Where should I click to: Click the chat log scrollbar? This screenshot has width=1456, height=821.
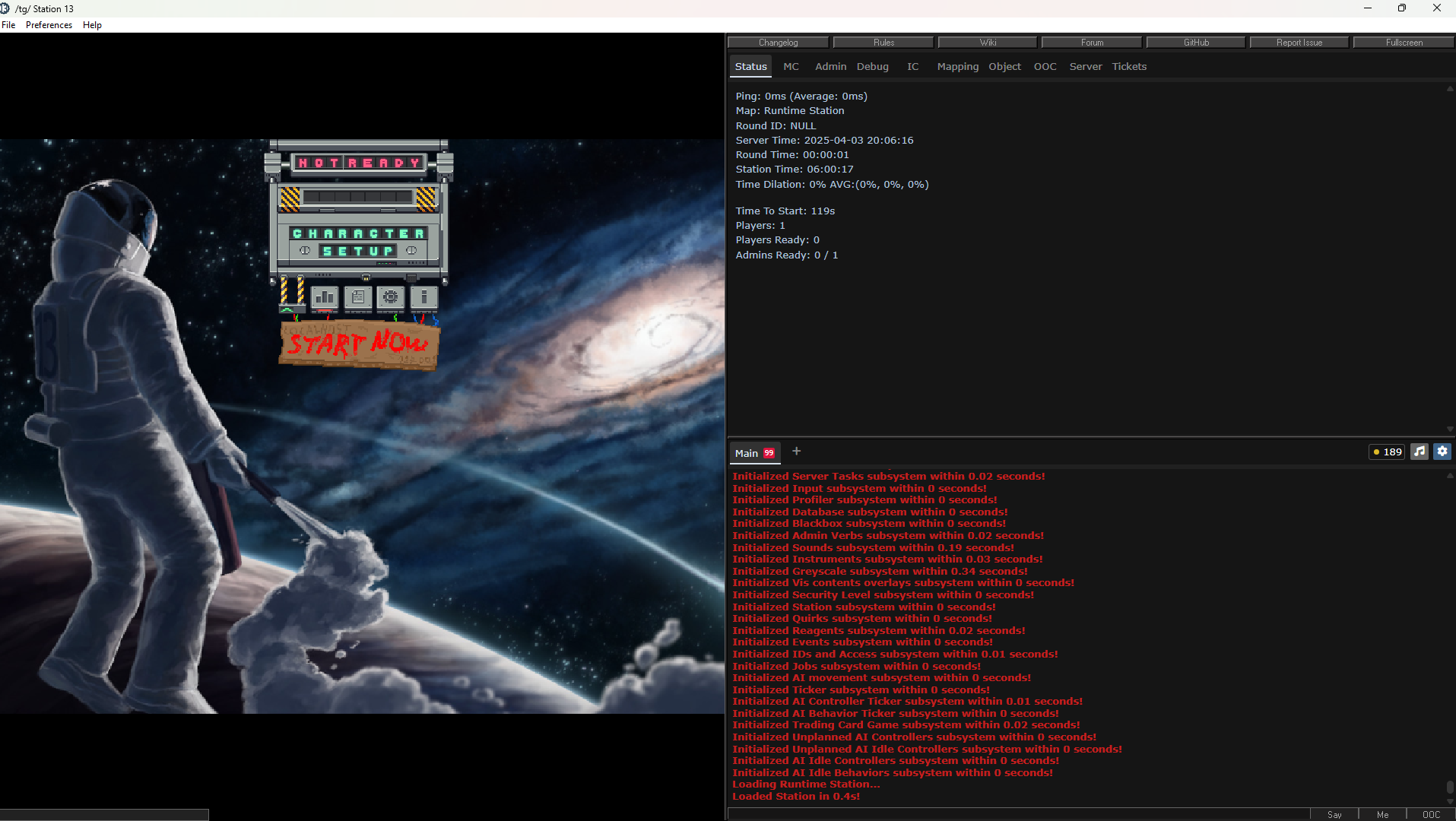pos(1450,788)
